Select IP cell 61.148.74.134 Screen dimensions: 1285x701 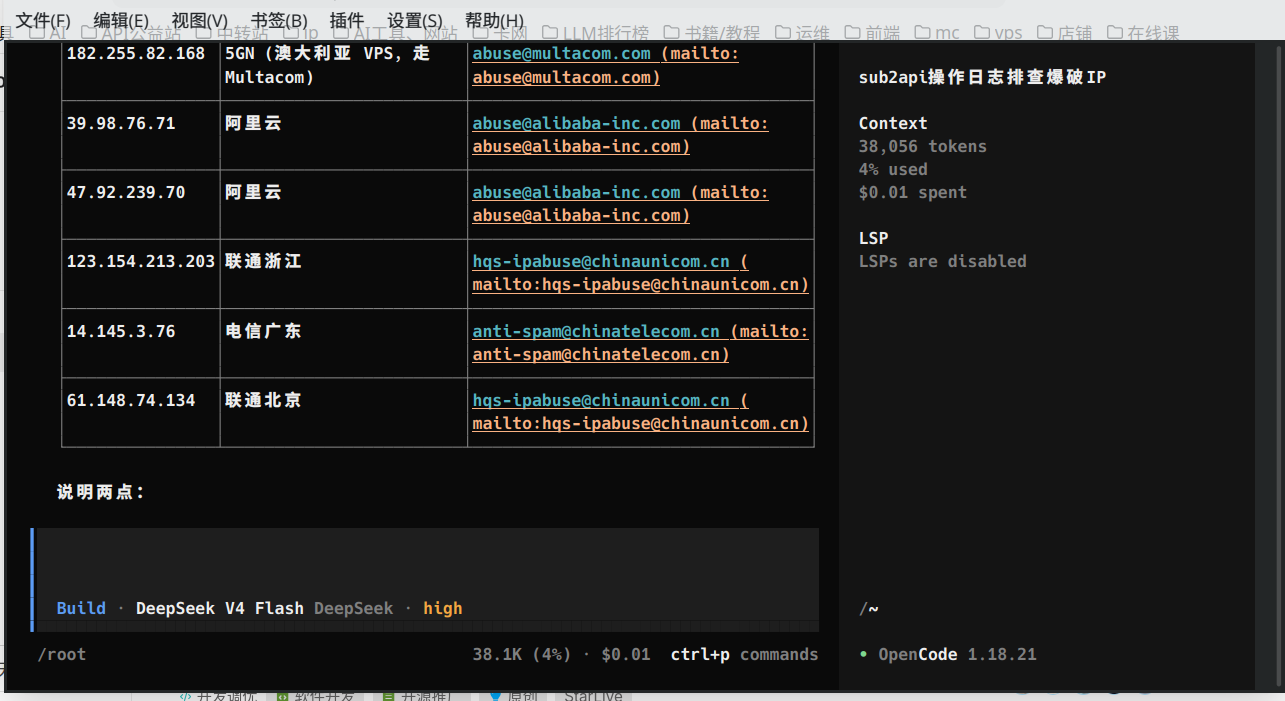pos(130,400)
